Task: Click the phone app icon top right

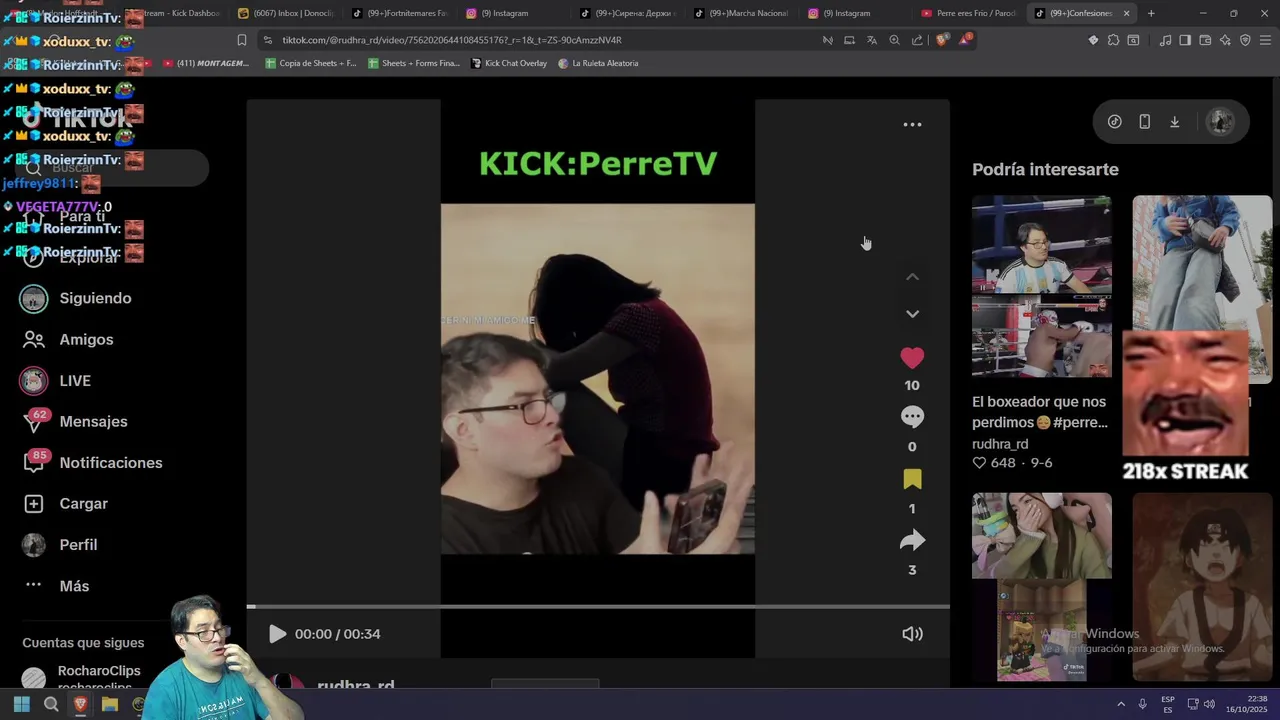Action: click(1144, 122)
